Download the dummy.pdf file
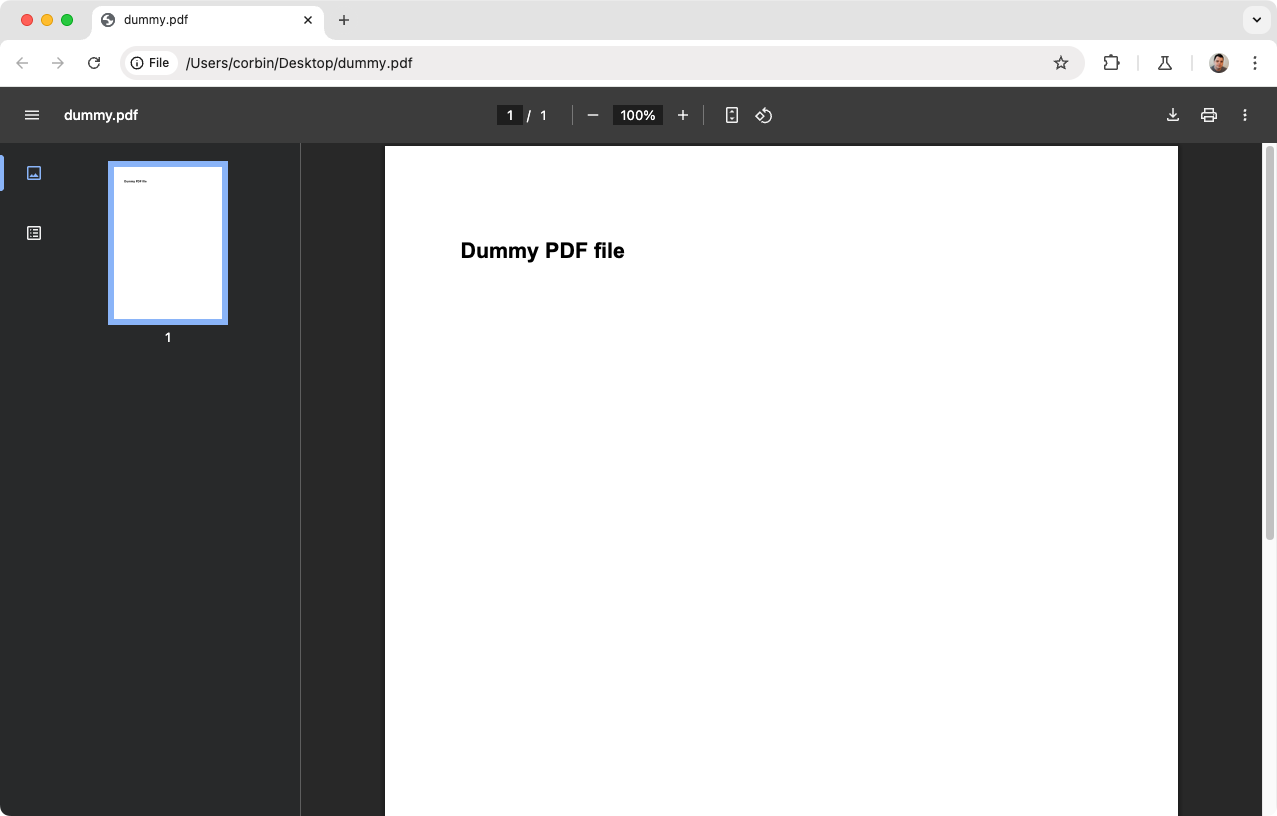The width and height of the screenshot is (1277, 816). 1173,115
